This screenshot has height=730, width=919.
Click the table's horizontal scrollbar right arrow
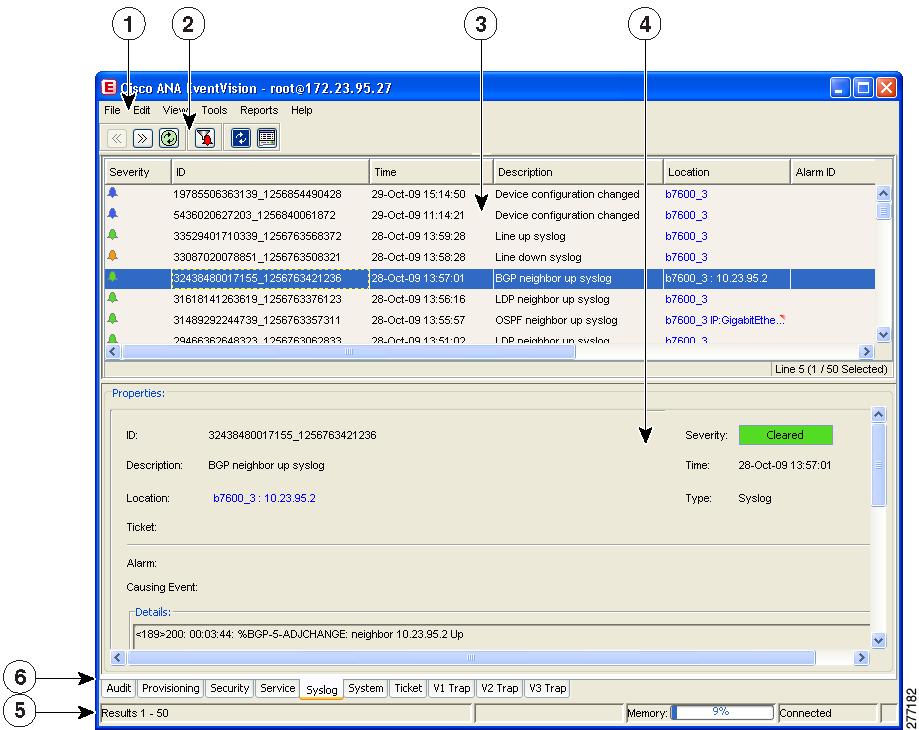(866, 352)
